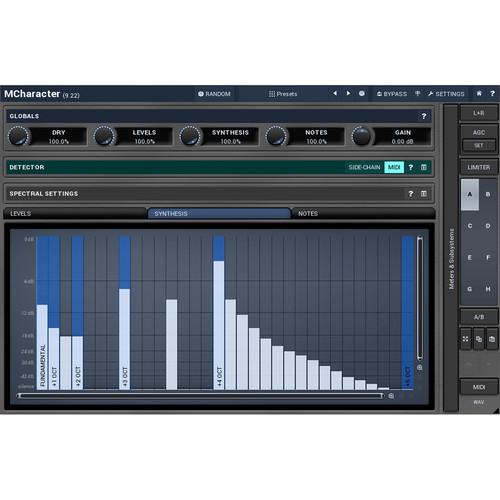Go to next preset arrow
This screenshot has height=500, width=500.
(348, 93)
